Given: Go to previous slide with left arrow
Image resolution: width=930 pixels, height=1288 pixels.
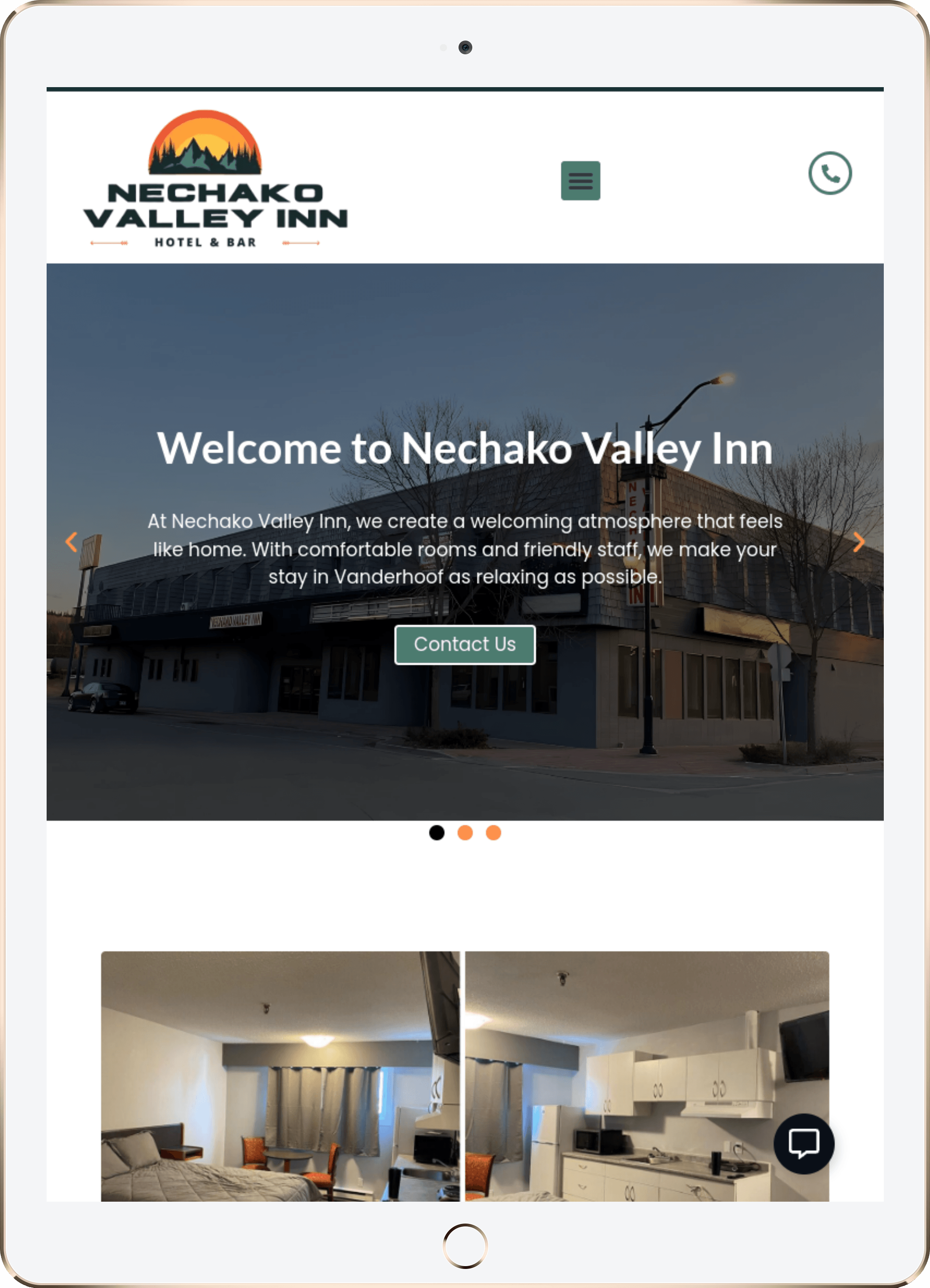Looking at the screenshot, I should tap(72, 542).
